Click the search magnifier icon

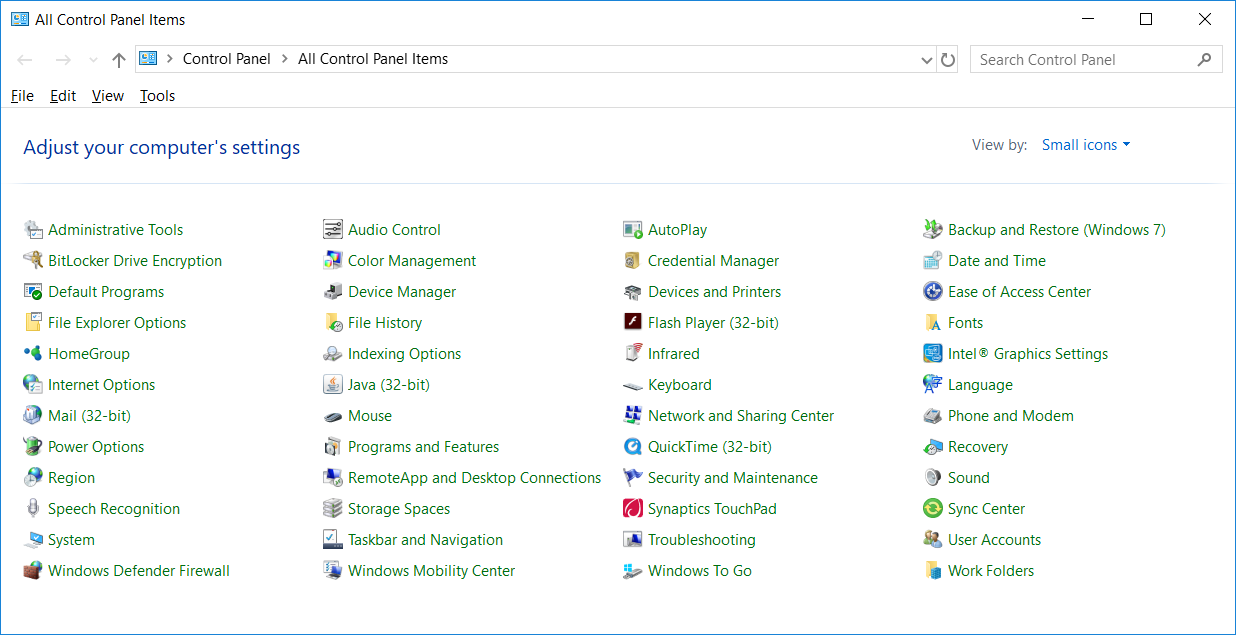click(1204, 60)
